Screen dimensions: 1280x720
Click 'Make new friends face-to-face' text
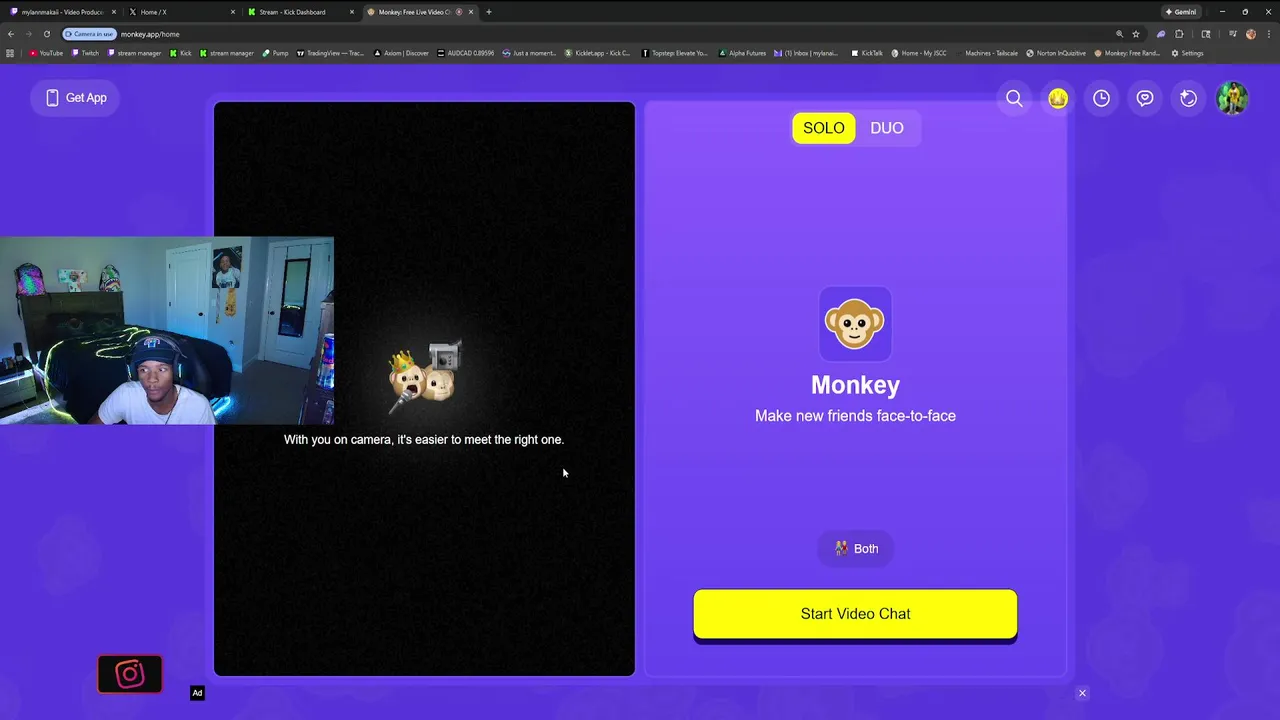pos(855,416)
